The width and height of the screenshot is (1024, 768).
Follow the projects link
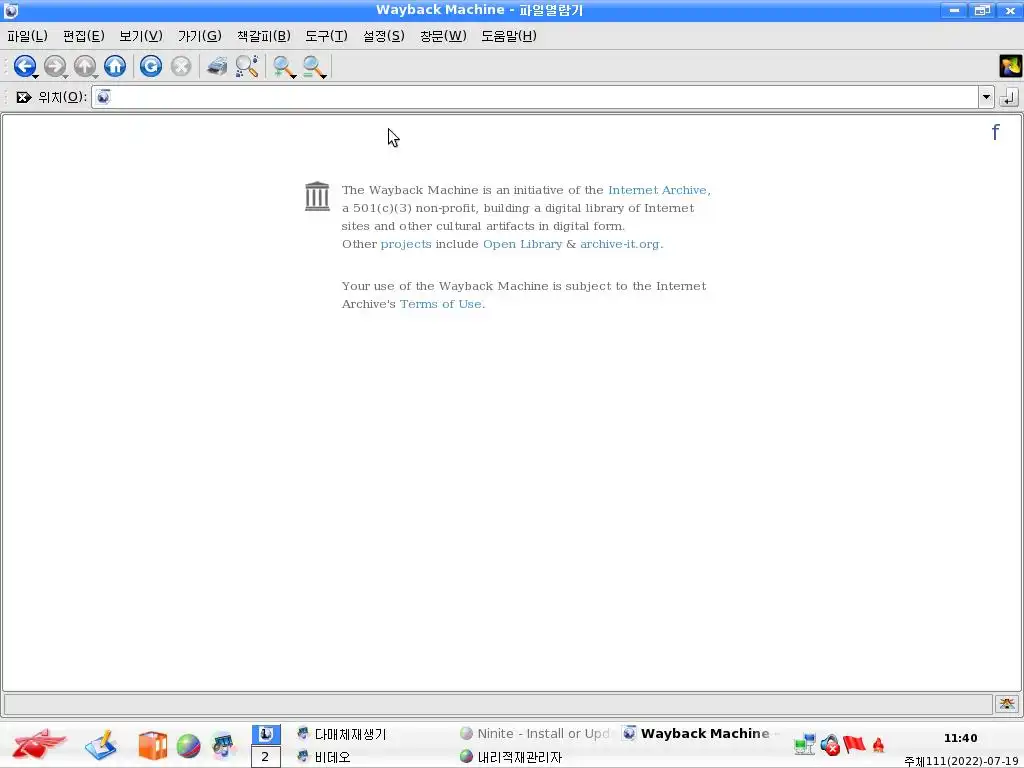pyautogui.click(x=406, y=244)
